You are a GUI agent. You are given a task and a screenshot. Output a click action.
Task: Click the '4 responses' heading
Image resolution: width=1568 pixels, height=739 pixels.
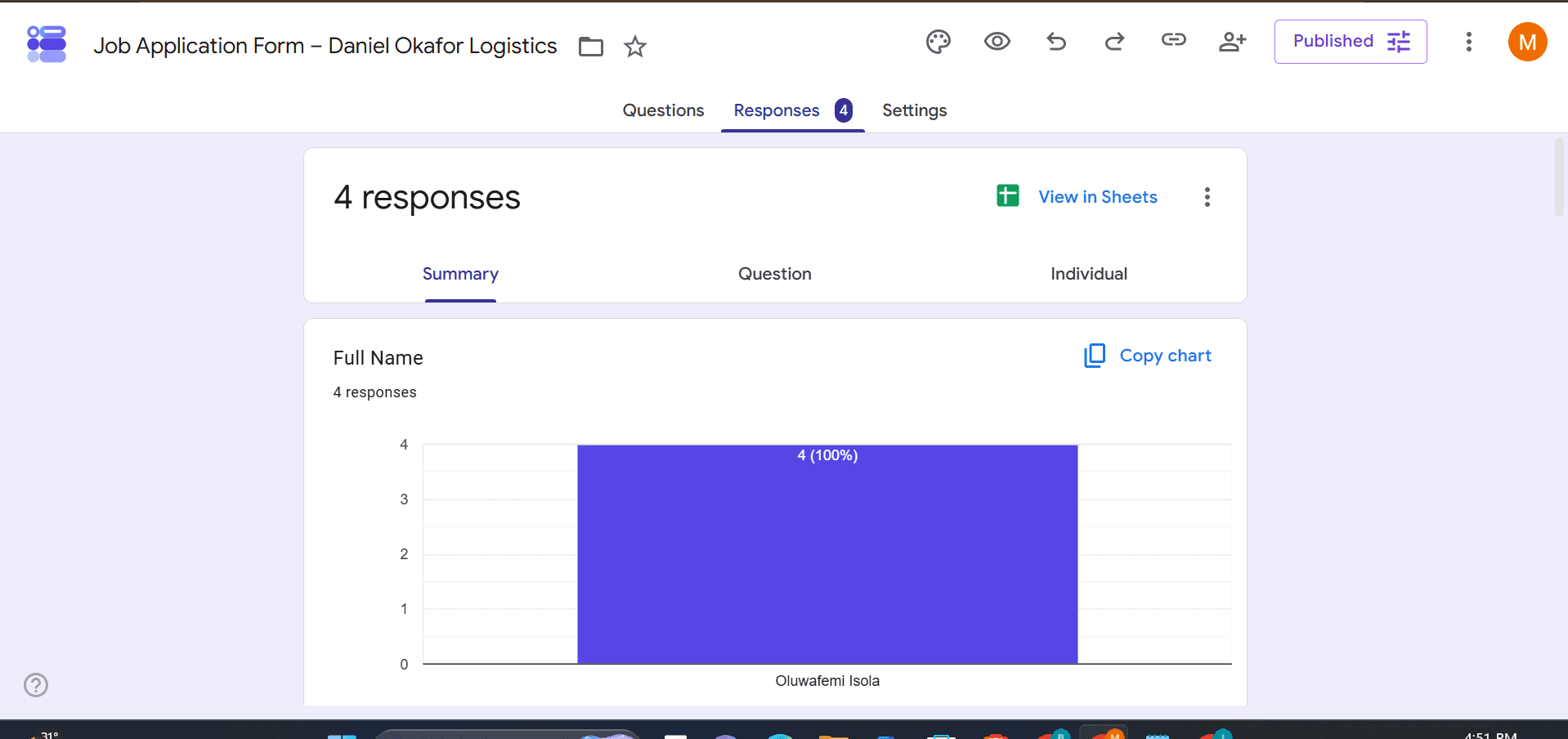tap(427, 198)
